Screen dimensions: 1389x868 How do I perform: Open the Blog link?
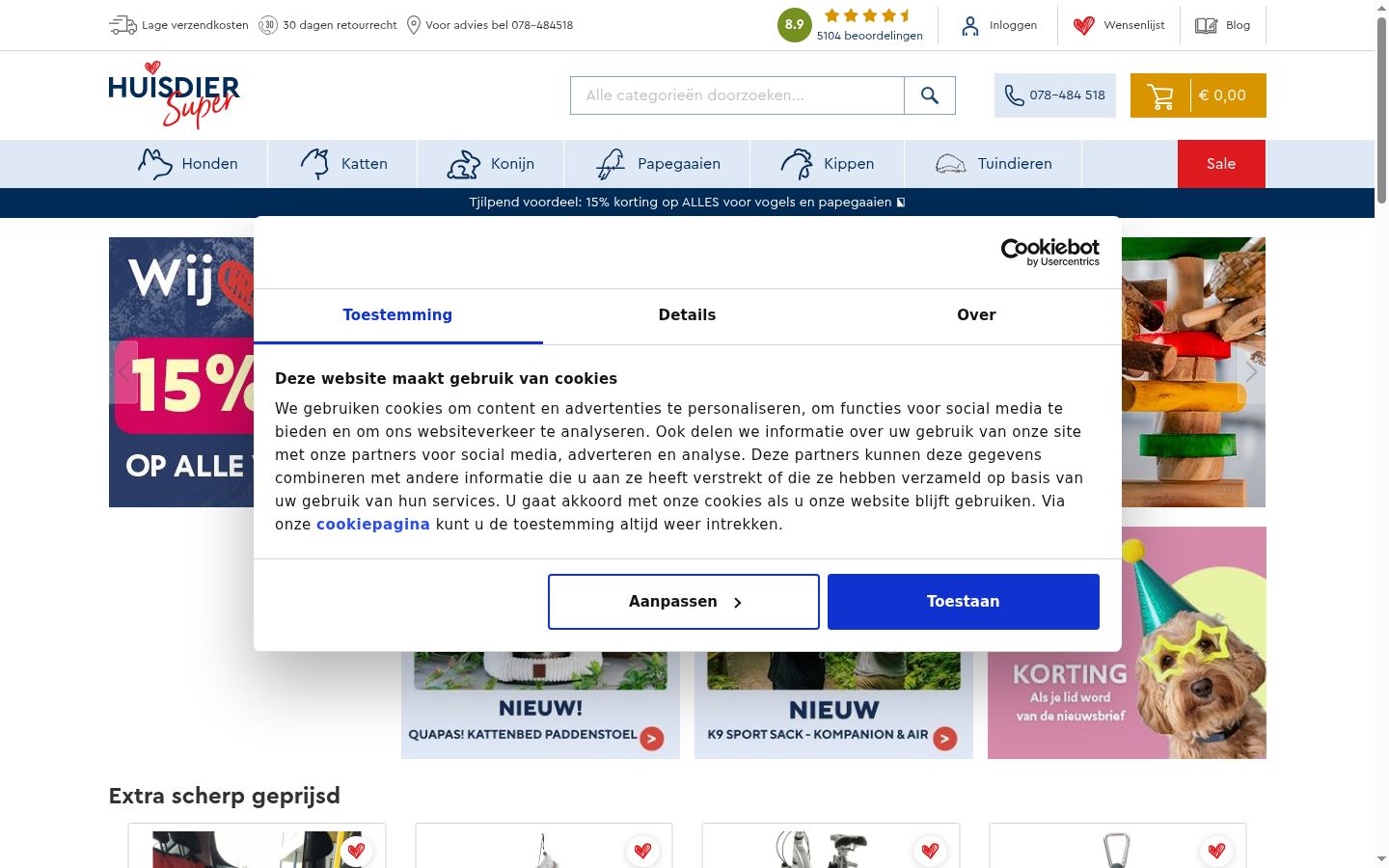[x=1238, y=26]
